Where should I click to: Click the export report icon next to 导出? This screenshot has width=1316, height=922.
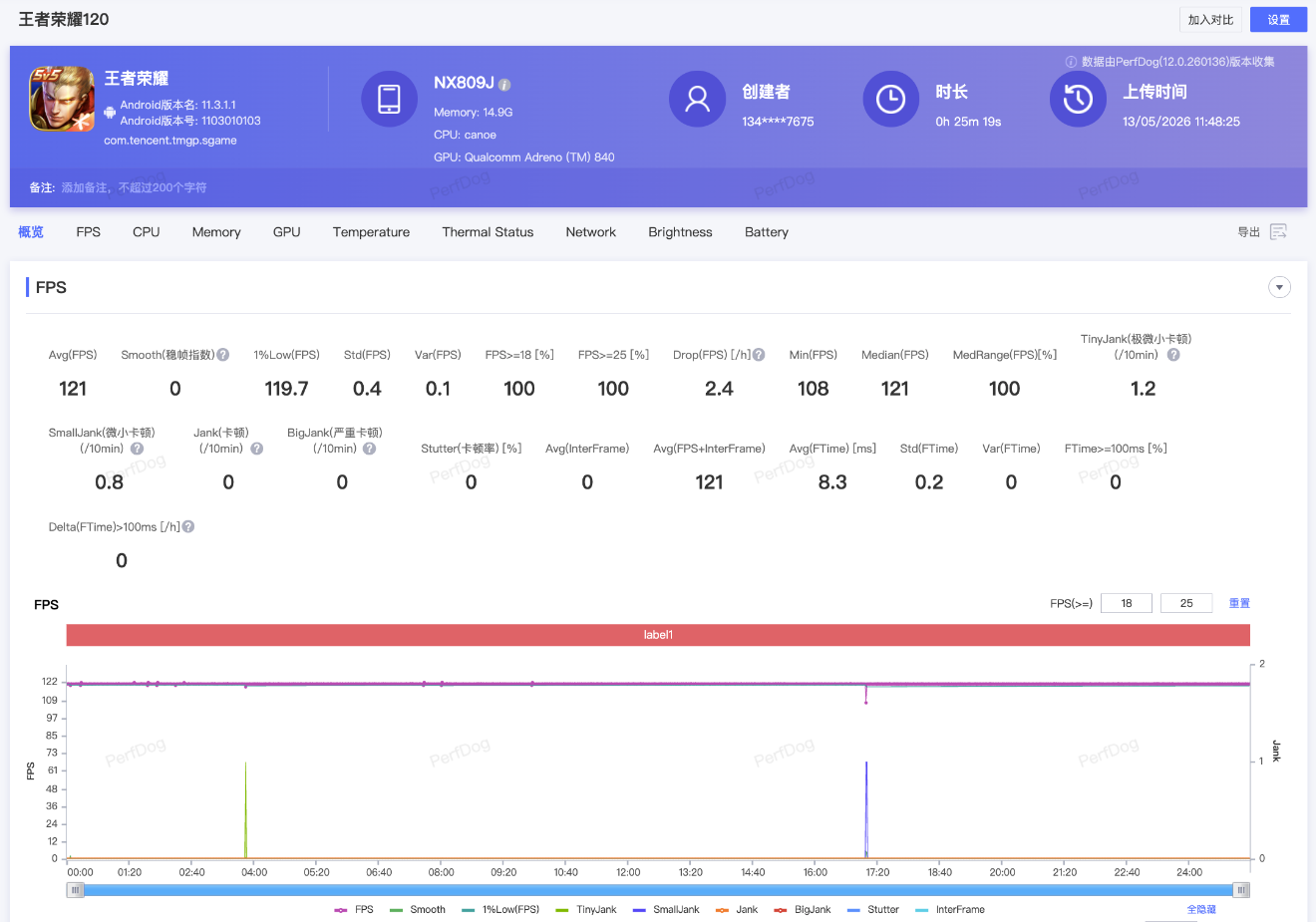(x=1279, y=231)
